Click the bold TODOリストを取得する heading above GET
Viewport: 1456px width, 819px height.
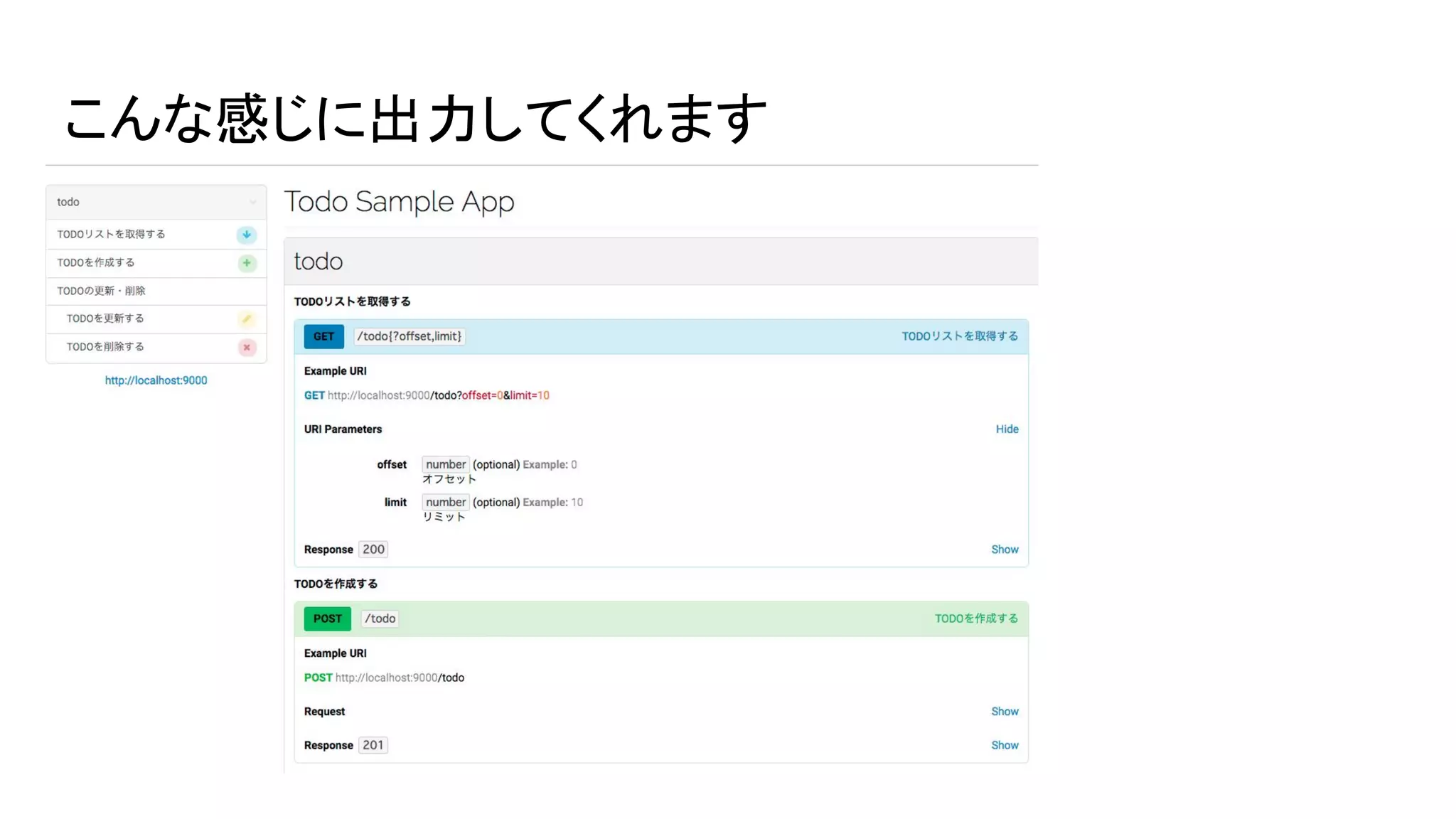[353, 301]
